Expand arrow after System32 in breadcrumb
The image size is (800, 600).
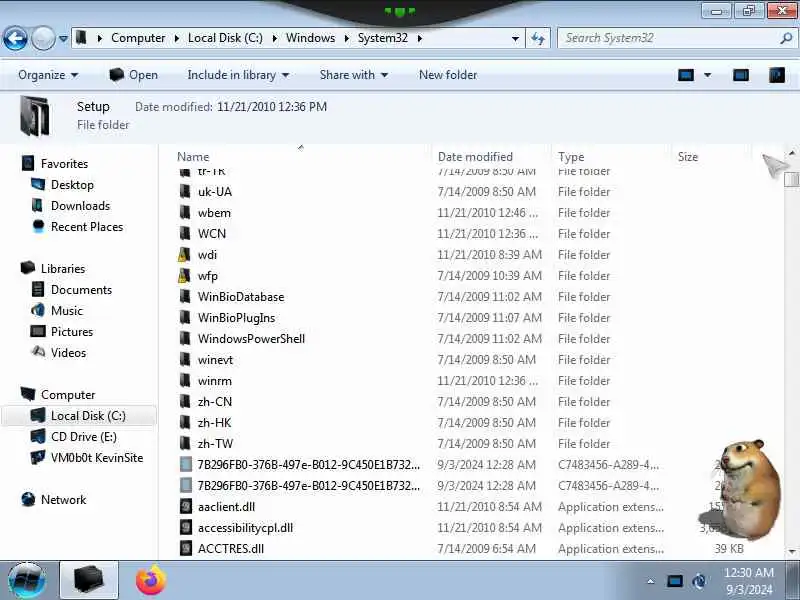pyautogui.click(x=419, y=38)
